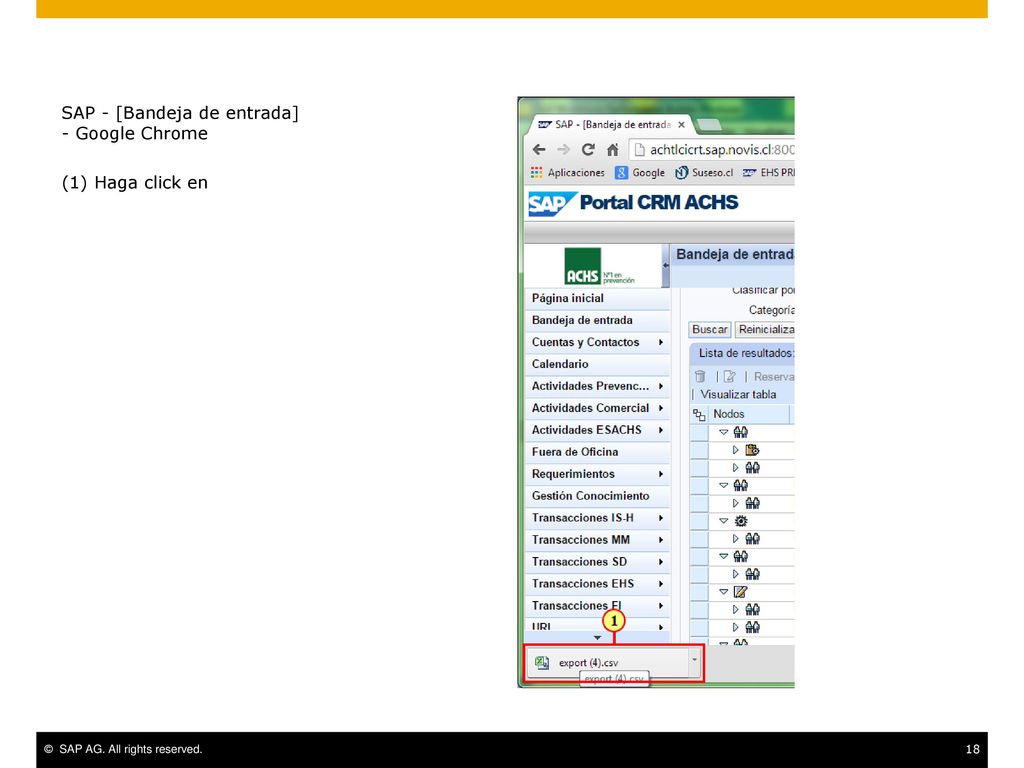Image resolution: width=1024 pixels, height=768 pixels.
Task: Click the hierarchy icon left of Nodos header
Action: pos(699,415)
